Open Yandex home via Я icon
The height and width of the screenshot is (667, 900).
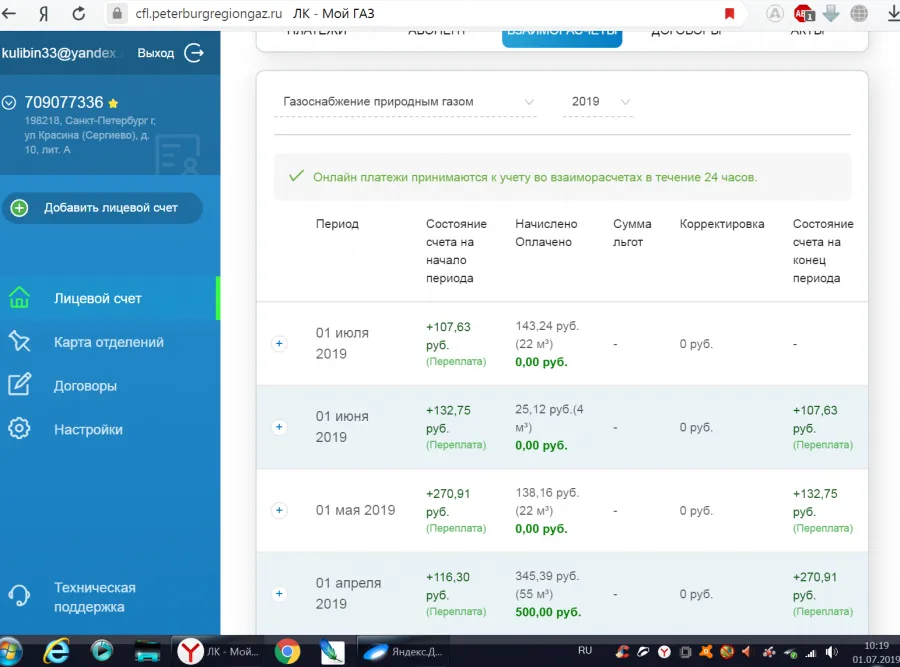44,14
